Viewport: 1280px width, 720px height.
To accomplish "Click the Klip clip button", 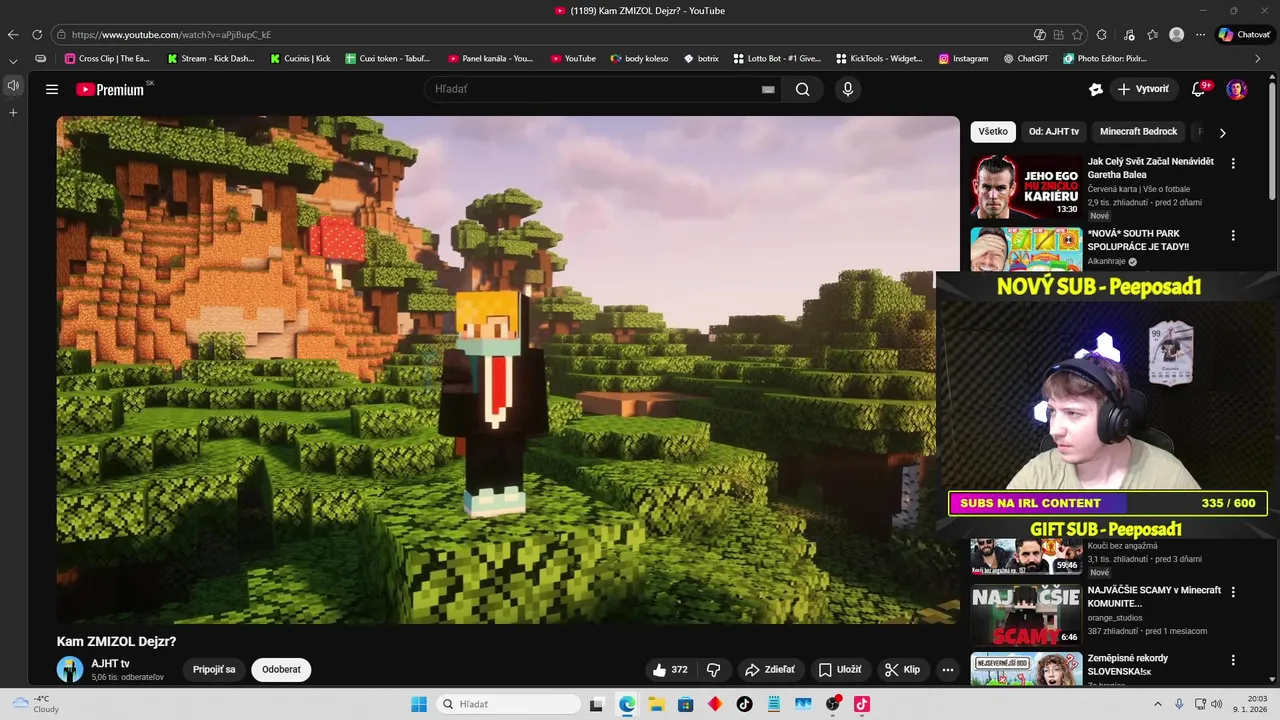I will point(903,670).
